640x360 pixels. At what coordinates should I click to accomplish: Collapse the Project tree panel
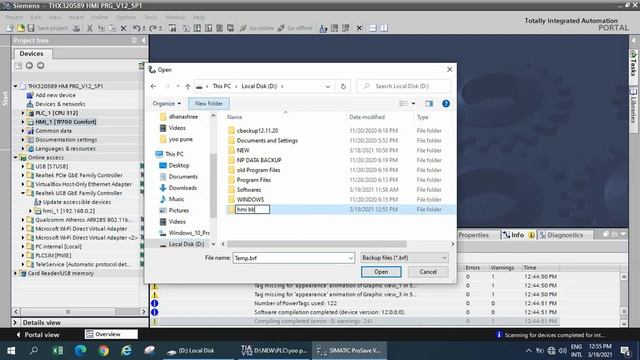pos(143,40)
